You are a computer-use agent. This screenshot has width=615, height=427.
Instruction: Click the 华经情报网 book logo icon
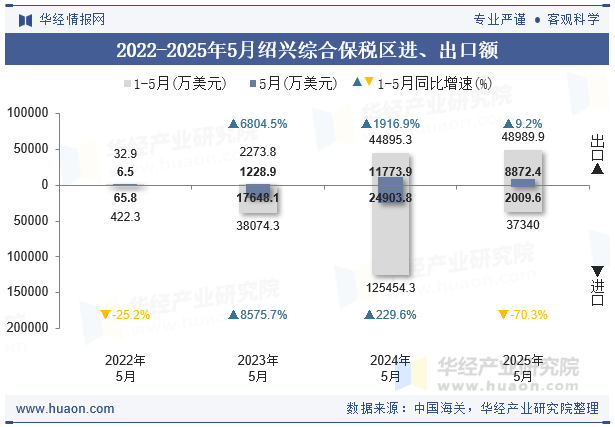click(25, 20)
